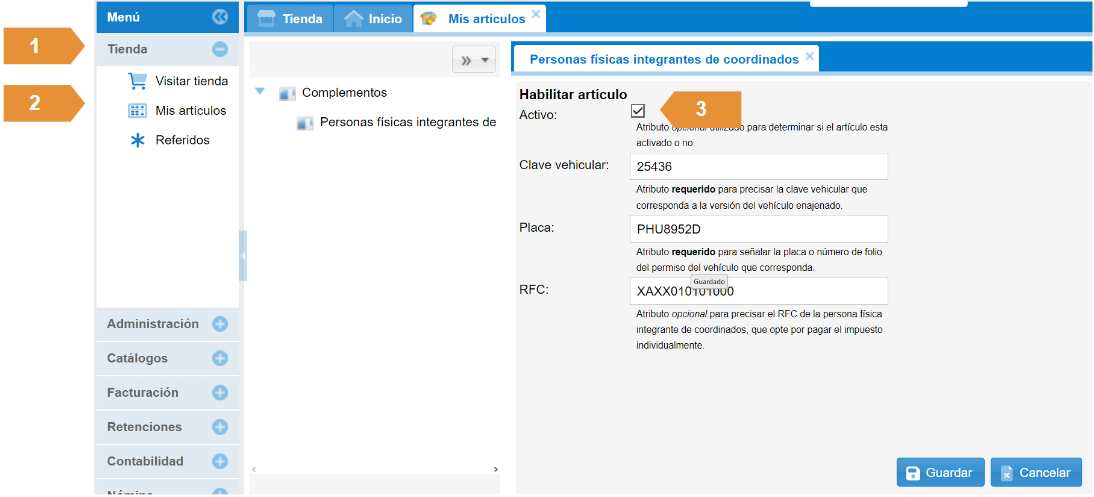1094x497 pixels.
Task: Click into the Clave vehicular field
Action: [759, 167]
